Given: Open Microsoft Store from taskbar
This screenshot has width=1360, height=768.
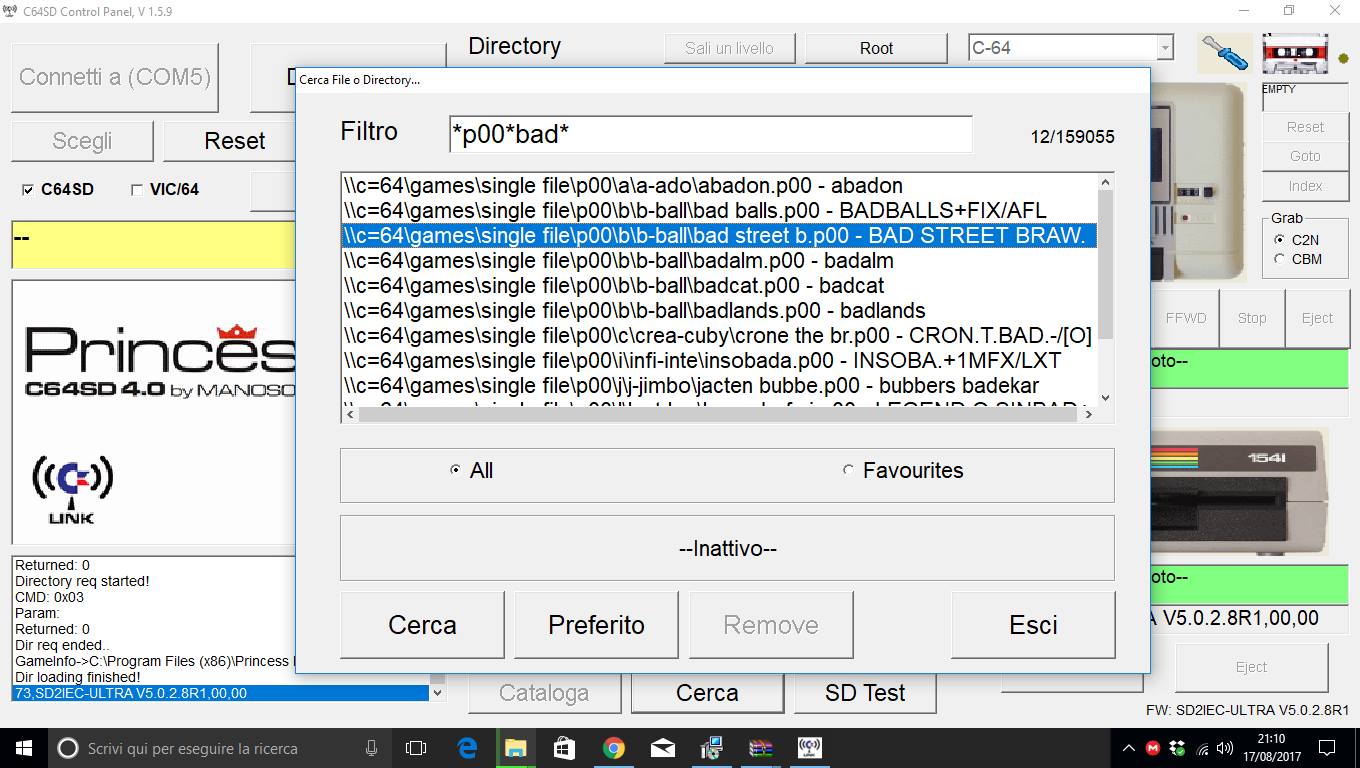Looking at the screenshot, I should click(564, 747).
